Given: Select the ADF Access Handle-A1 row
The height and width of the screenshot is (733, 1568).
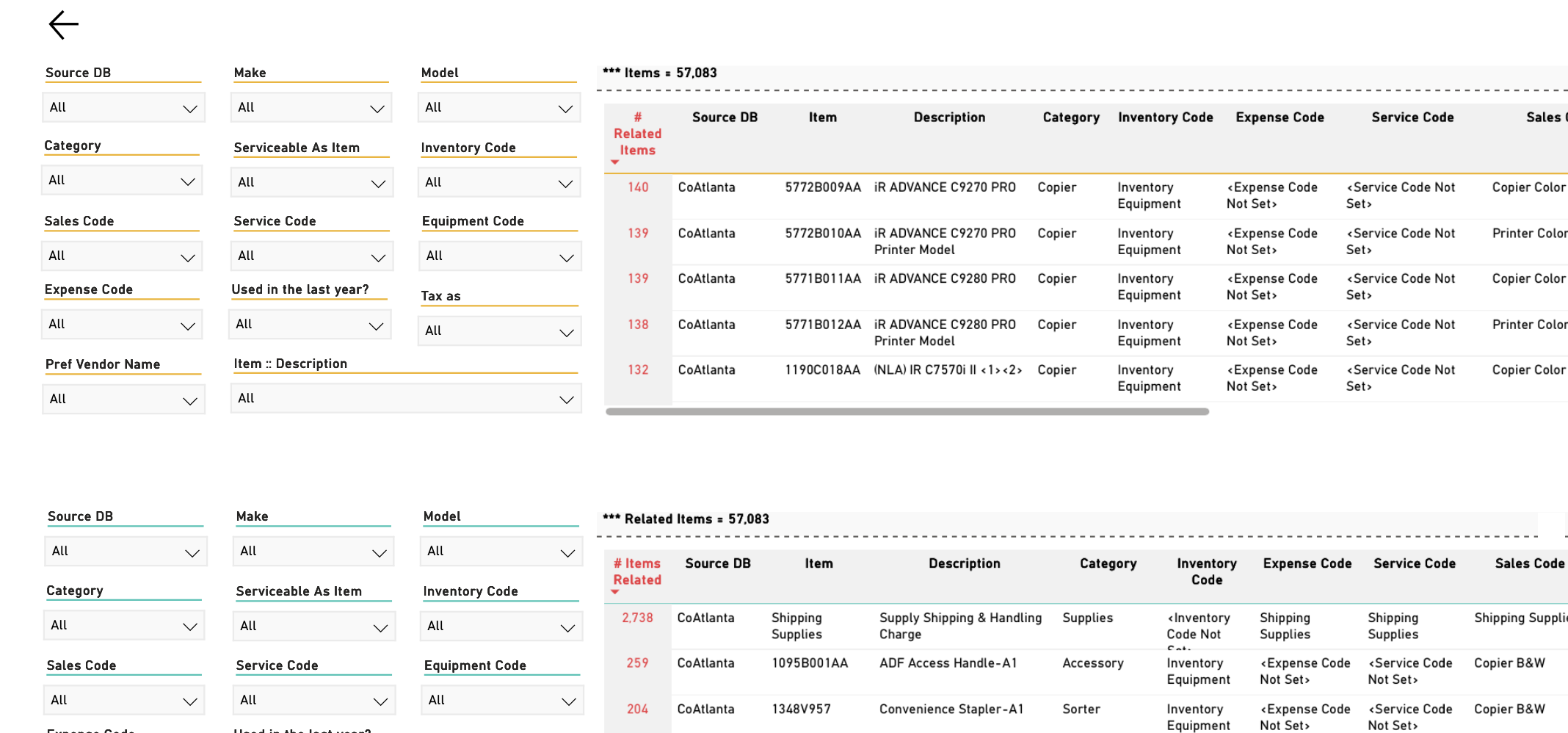Looking at the screenshot, I should [1086, 672].
